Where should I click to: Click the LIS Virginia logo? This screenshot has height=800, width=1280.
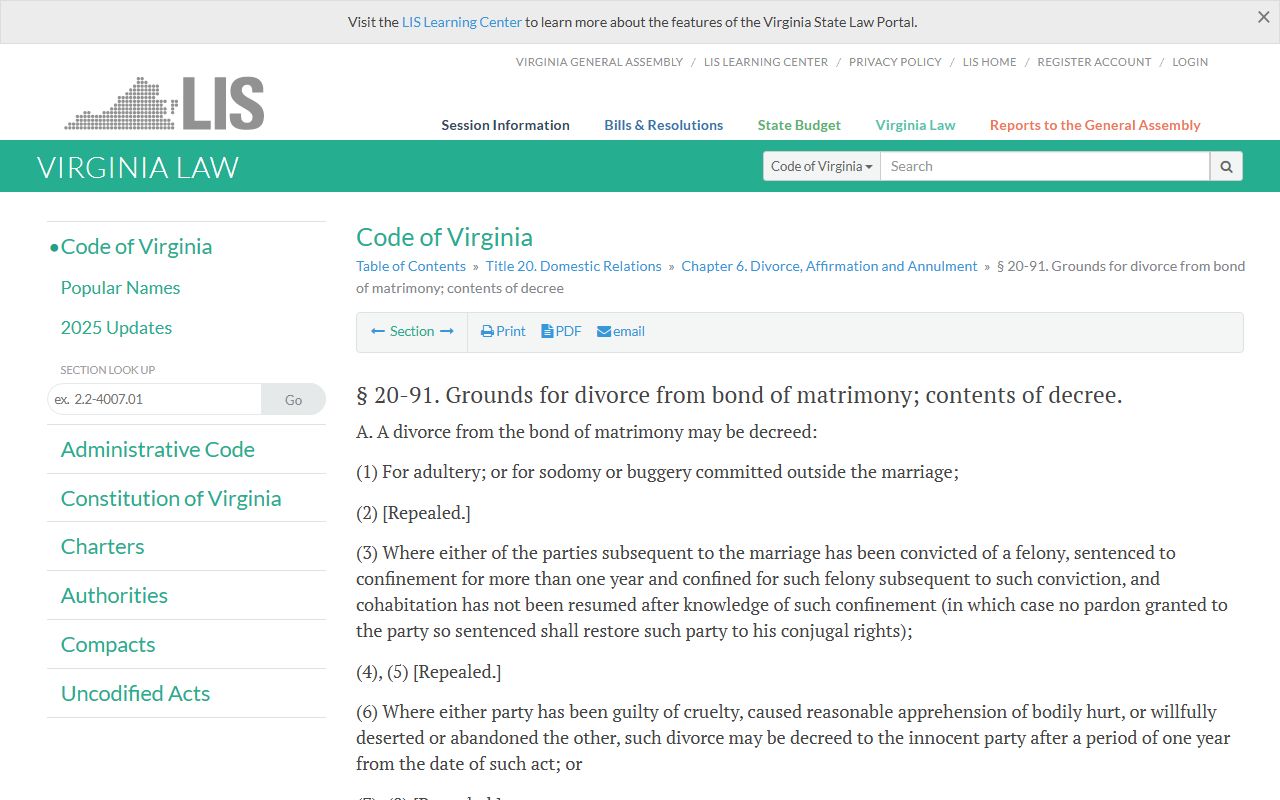(x=164, y=103)
